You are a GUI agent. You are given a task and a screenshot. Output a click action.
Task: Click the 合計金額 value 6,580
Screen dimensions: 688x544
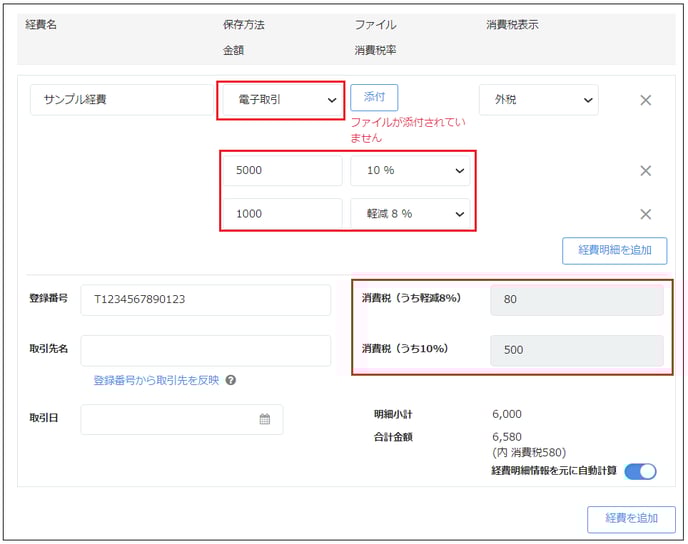point(507,437)
